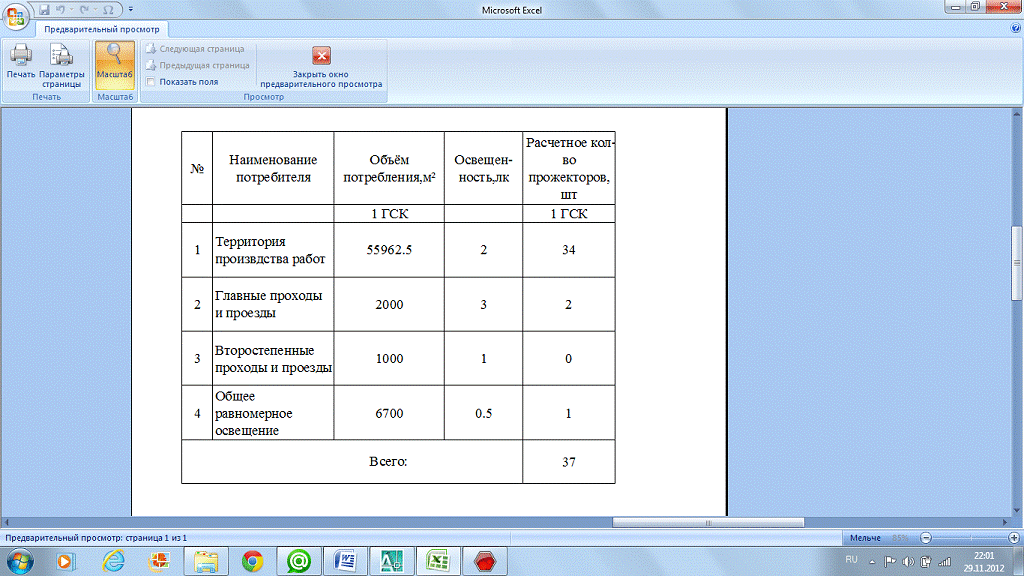
Task: Click the red close preview icon
Action: [321, 56]
